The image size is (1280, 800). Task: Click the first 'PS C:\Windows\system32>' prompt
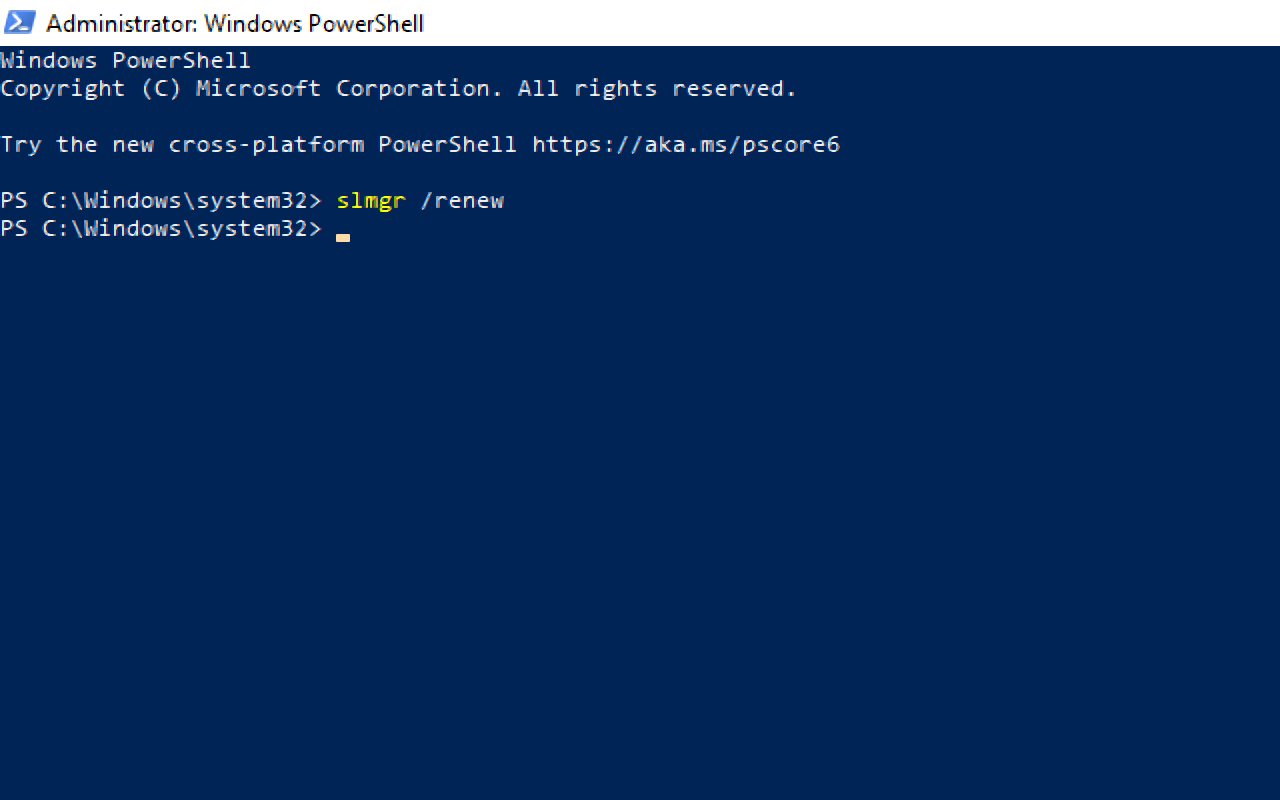[x=160, y=201]
